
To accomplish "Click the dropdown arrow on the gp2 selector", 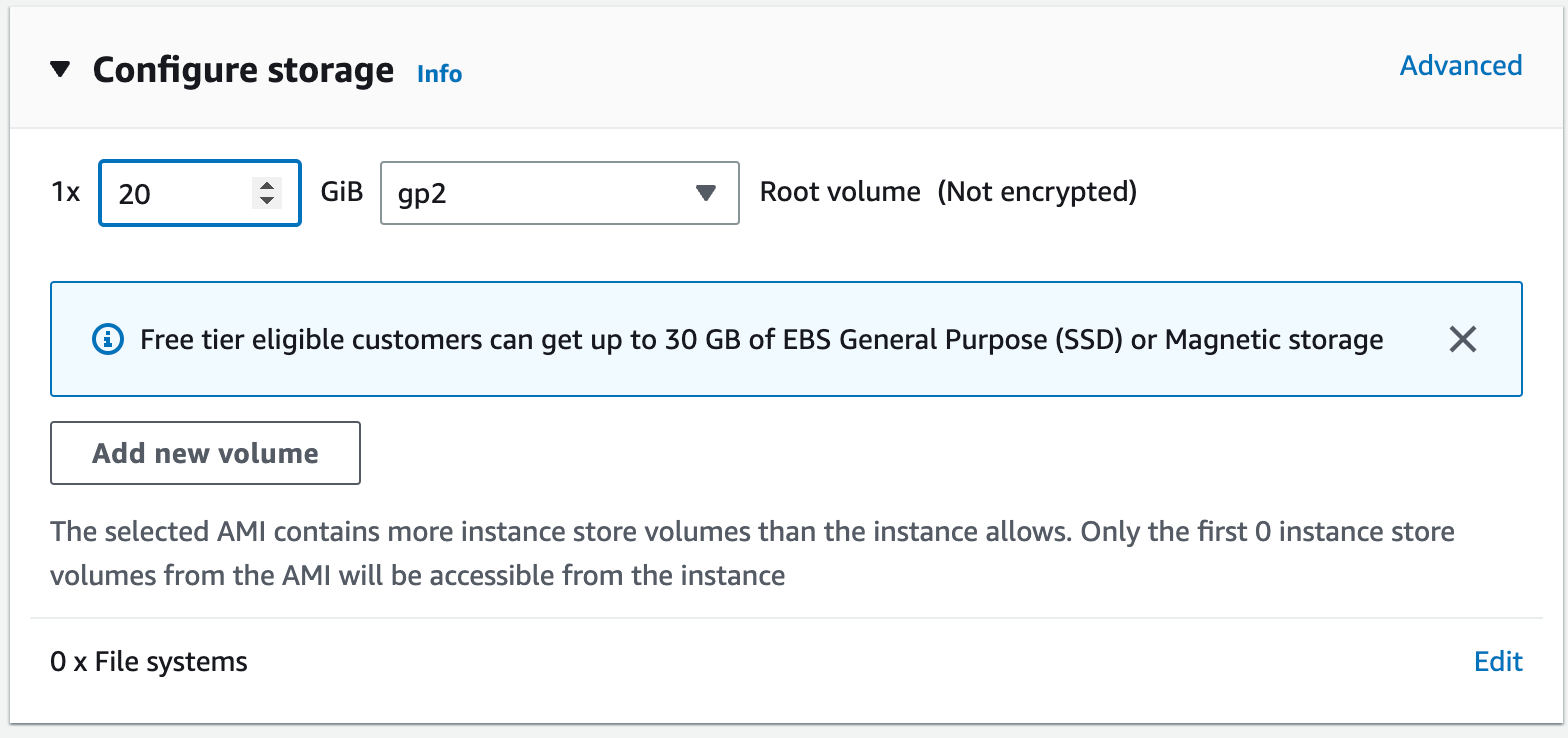I will pyautogui.click(x=706, y=193).
